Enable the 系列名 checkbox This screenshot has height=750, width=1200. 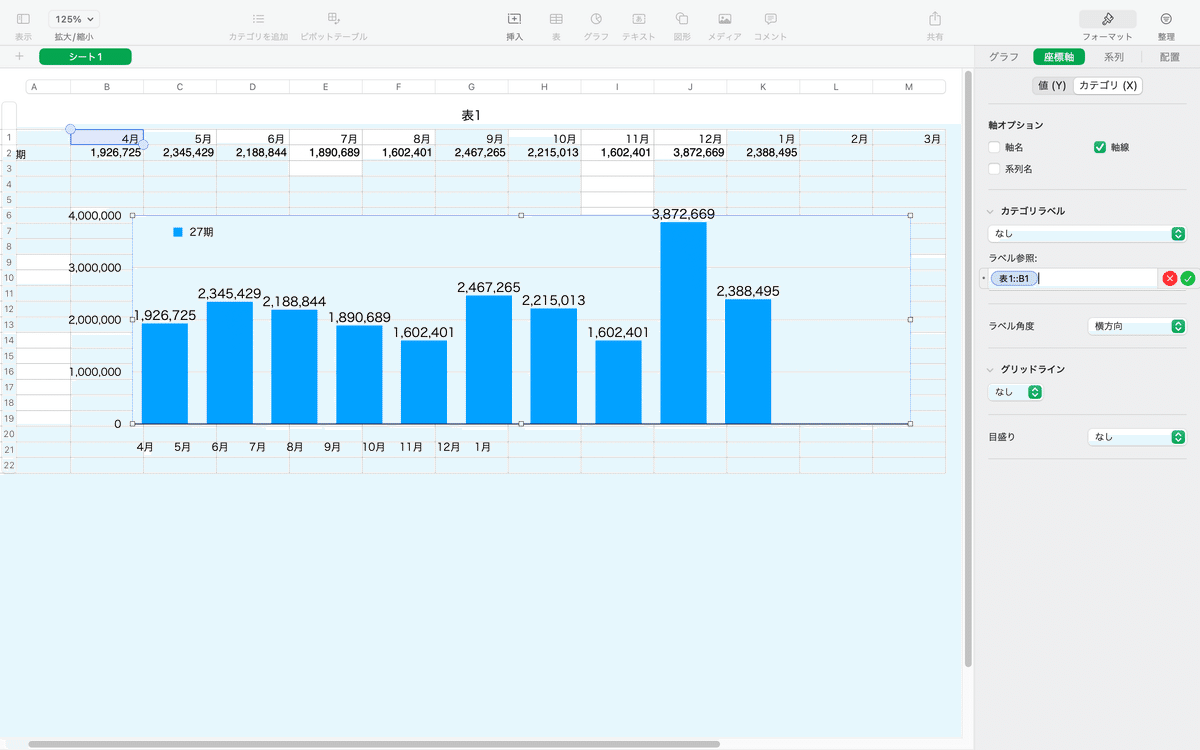point(994,169)
